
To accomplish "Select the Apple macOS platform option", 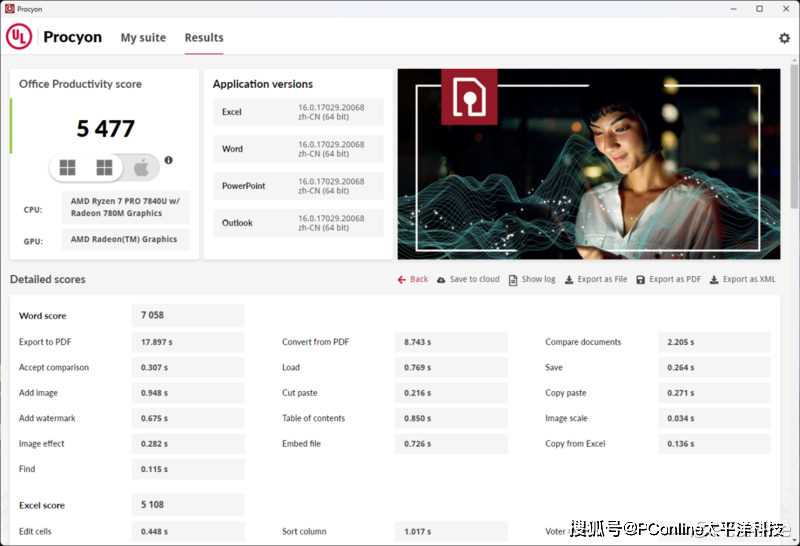I will click(x=141, y=168).
